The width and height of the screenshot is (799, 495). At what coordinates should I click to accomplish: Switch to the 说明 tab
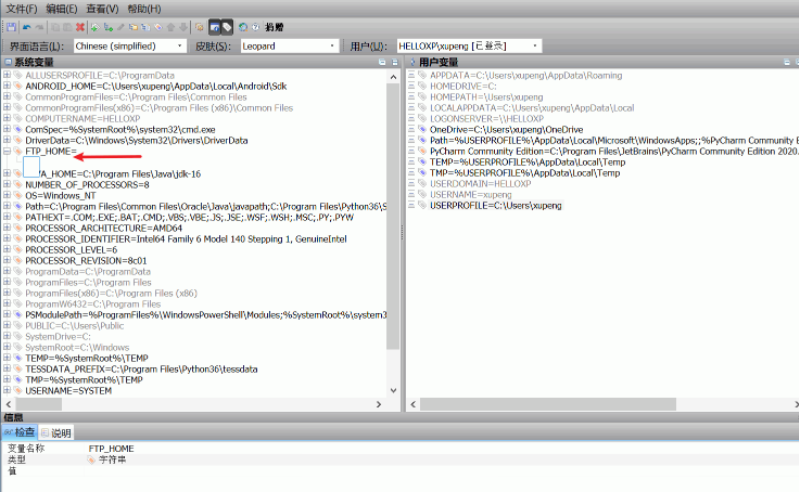tap(60, 433)
